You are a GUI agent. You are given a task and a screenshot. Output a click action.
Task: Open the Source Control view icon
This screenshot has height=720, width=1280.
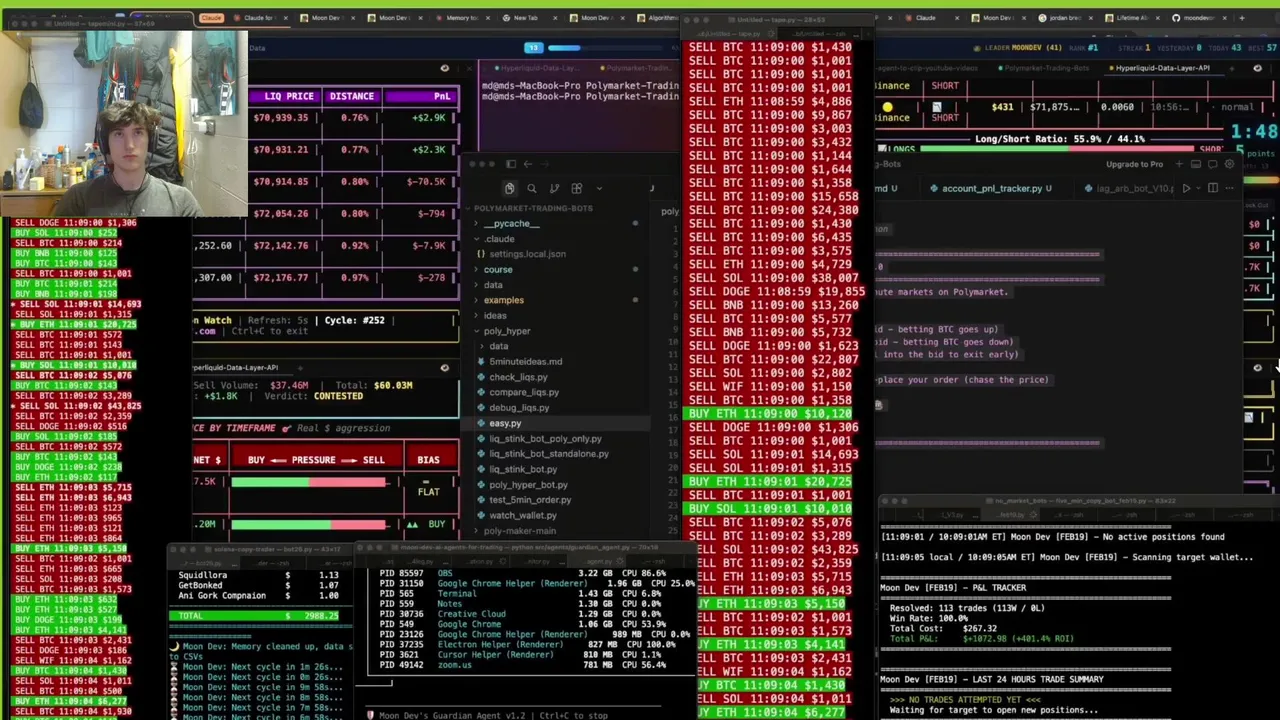tap(554, 188)
